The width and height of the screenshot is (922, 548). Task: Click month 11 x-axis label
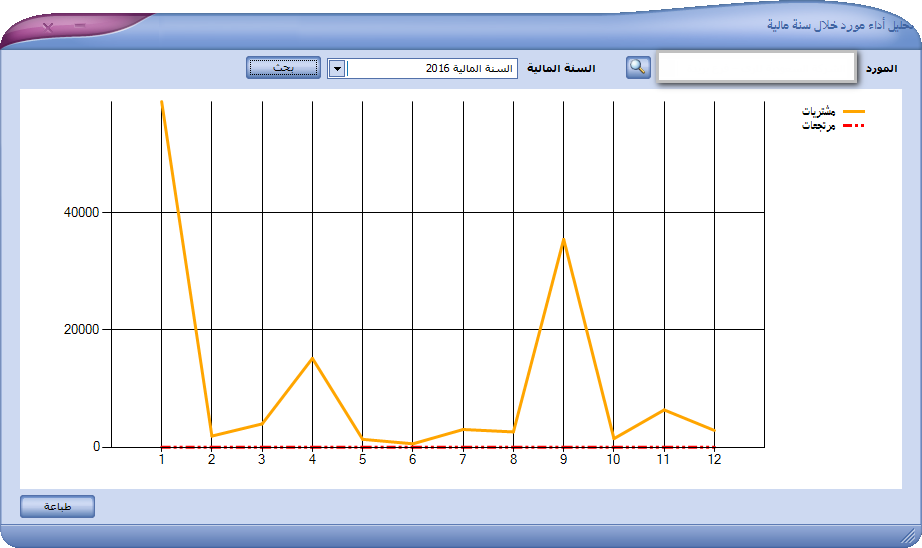coord(663,460)
